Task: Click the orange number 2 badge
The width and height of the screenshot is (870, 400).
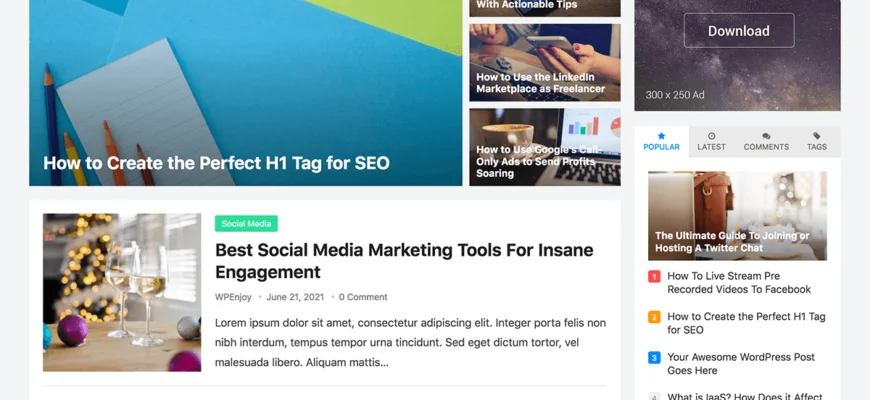Action: (654, 317)
